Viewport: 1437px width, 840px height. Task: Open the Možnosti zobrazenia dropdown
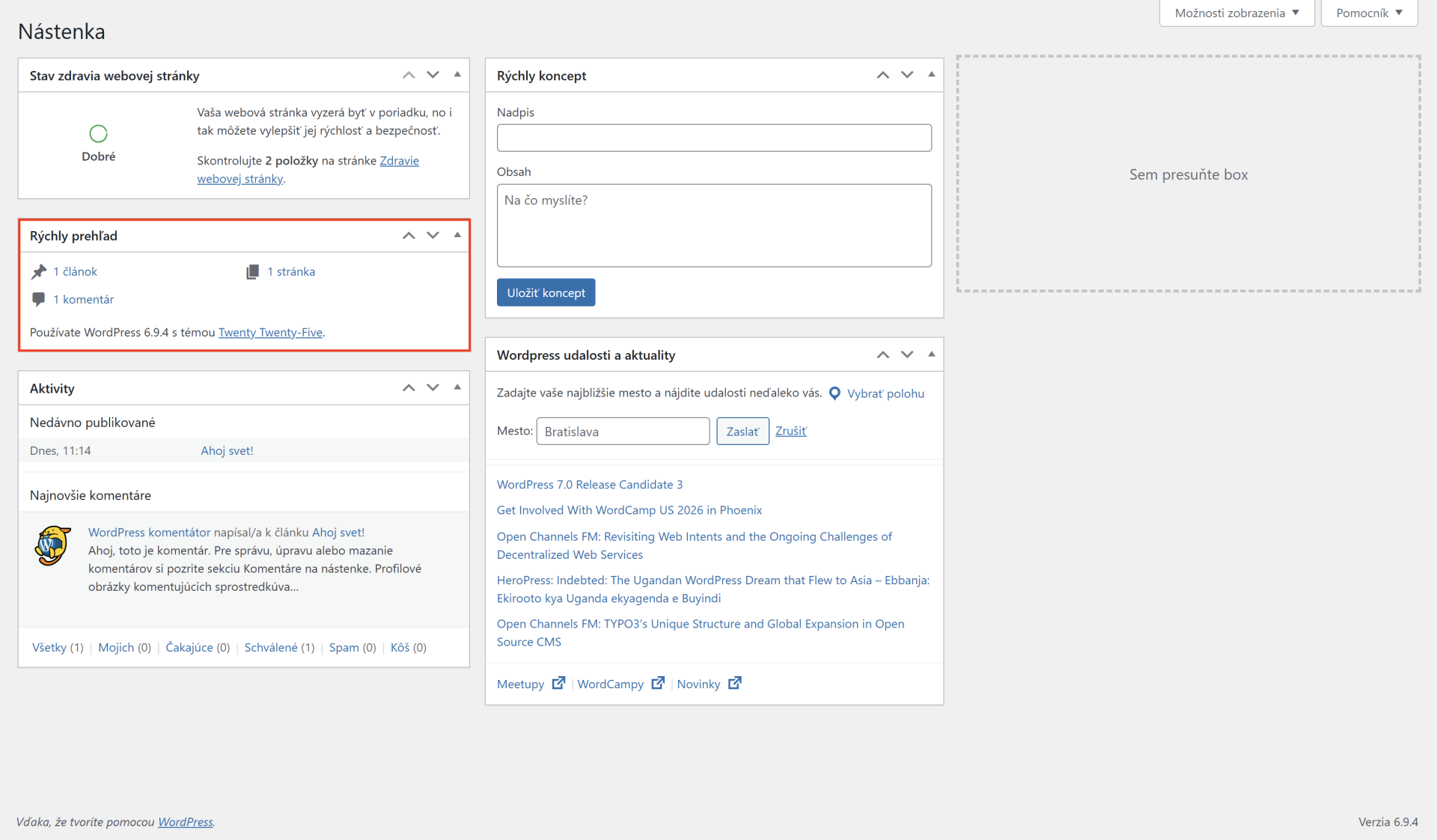click(x=1236, y=13)
